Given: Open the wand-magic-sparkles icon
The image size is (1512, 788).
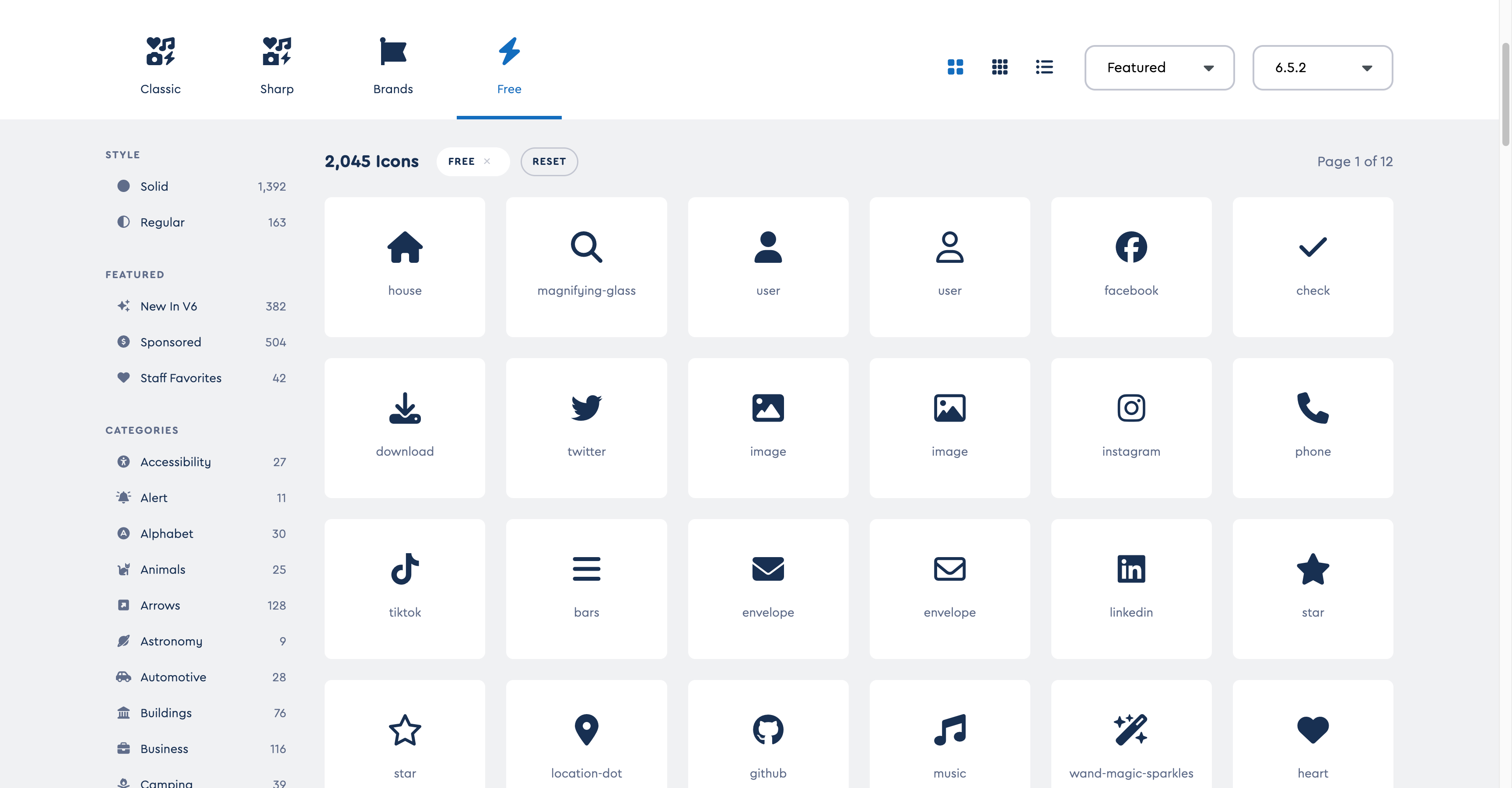Looking at the screenshot, I should [1131, 734].
